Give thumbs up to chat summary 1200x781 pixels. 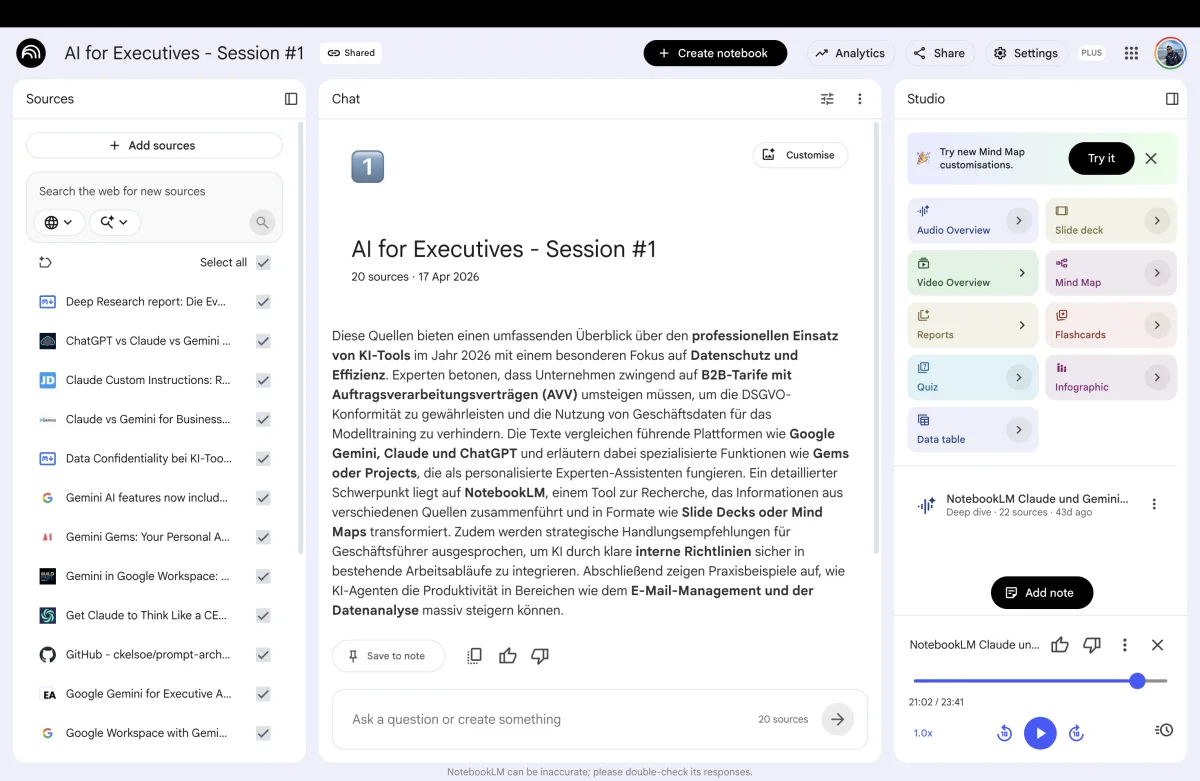coord(508,656)
